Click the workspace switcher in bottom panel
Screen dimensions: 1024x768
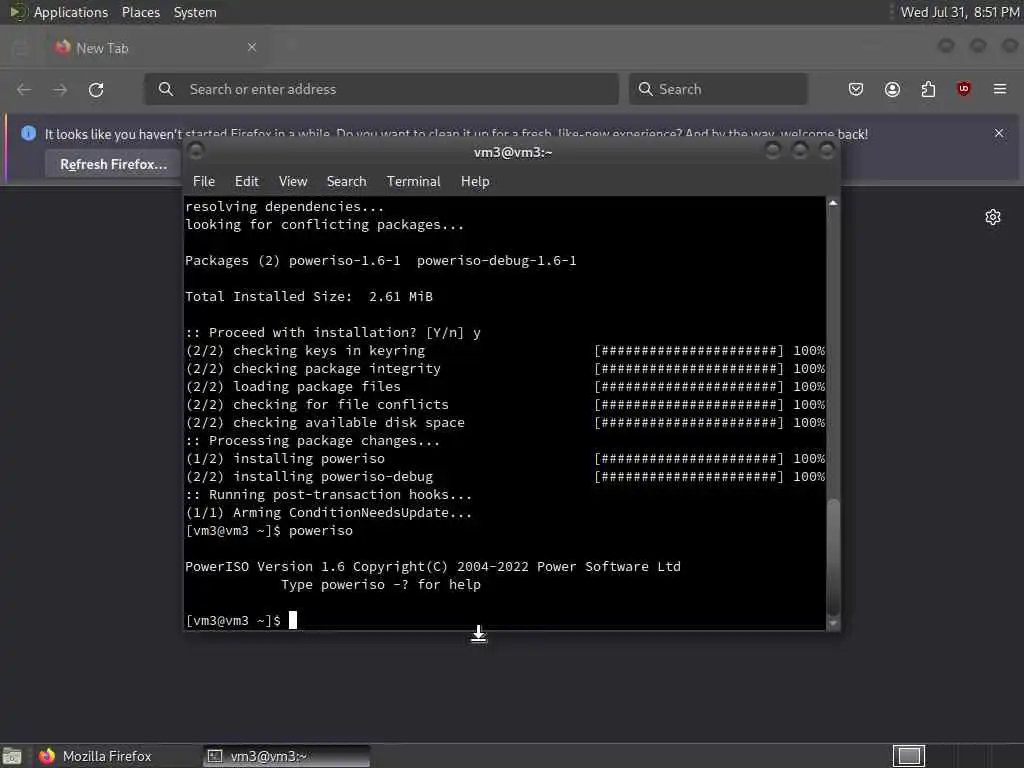(908, 756)
